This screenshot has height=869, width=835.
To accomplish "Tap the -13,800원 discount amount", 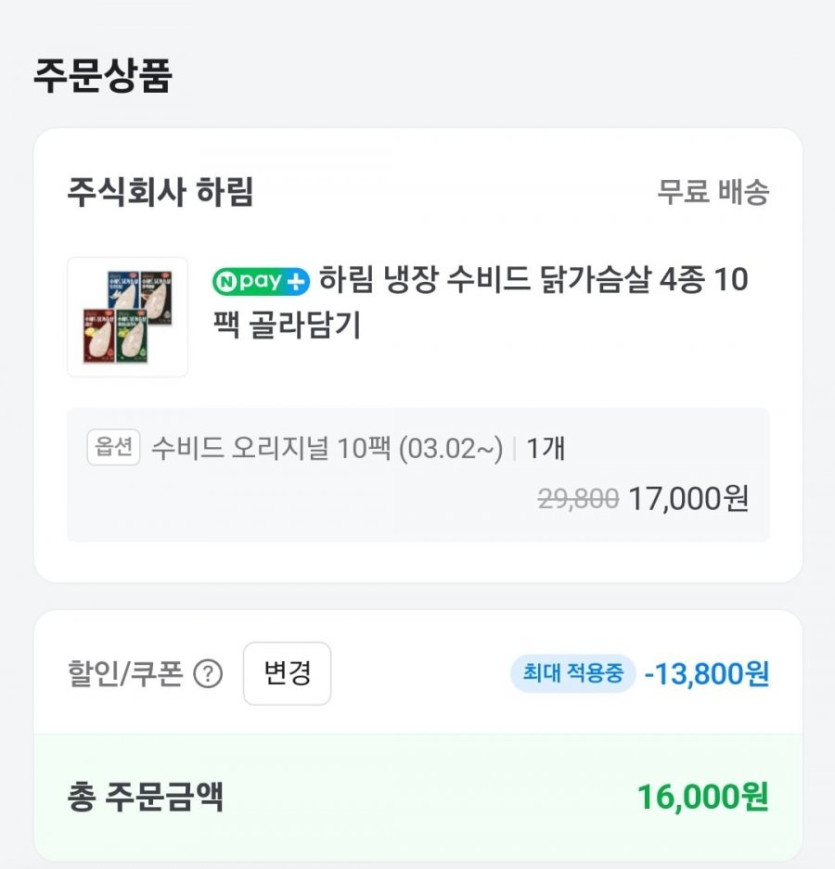I will [706, 674].
